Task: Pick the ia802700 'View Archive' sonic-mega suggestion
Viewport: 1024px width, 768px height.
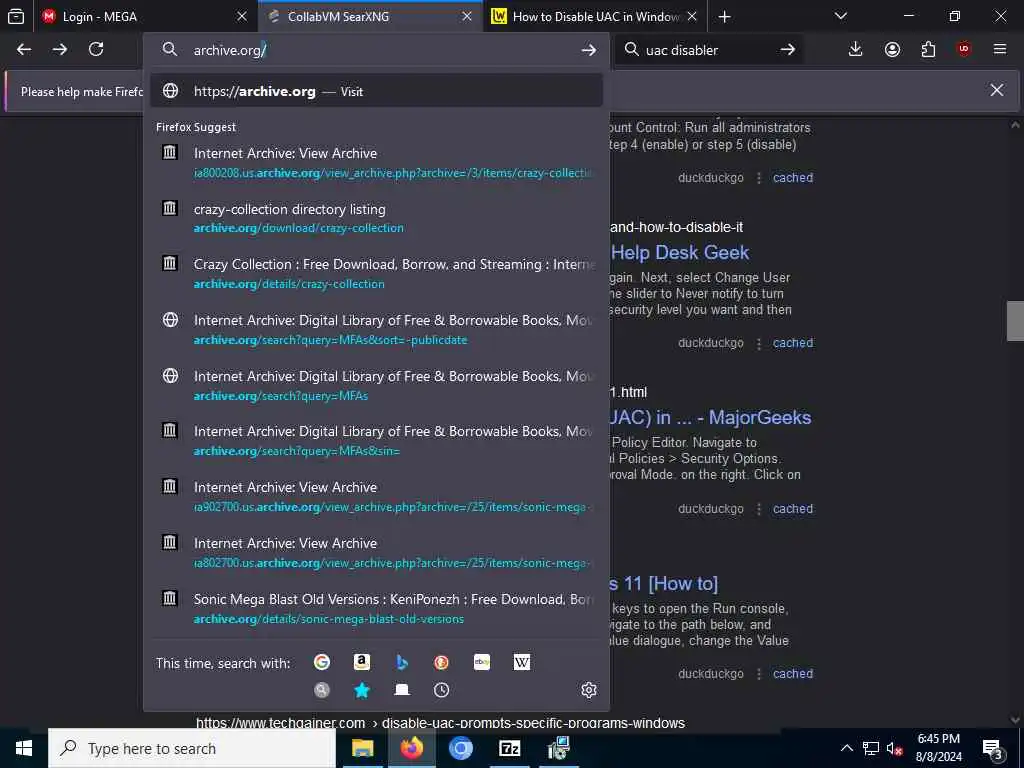Action: point(376,552)
